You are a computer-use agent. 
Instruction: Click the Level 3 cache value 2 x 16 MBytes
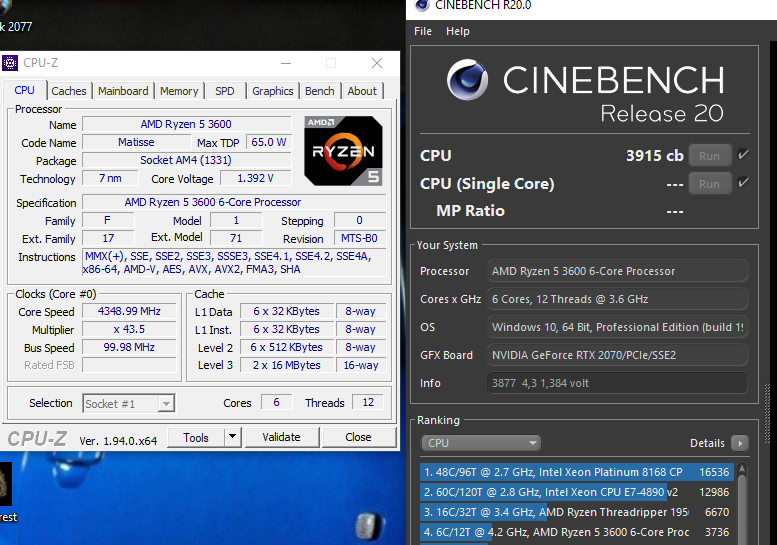(x=286, y=365)
